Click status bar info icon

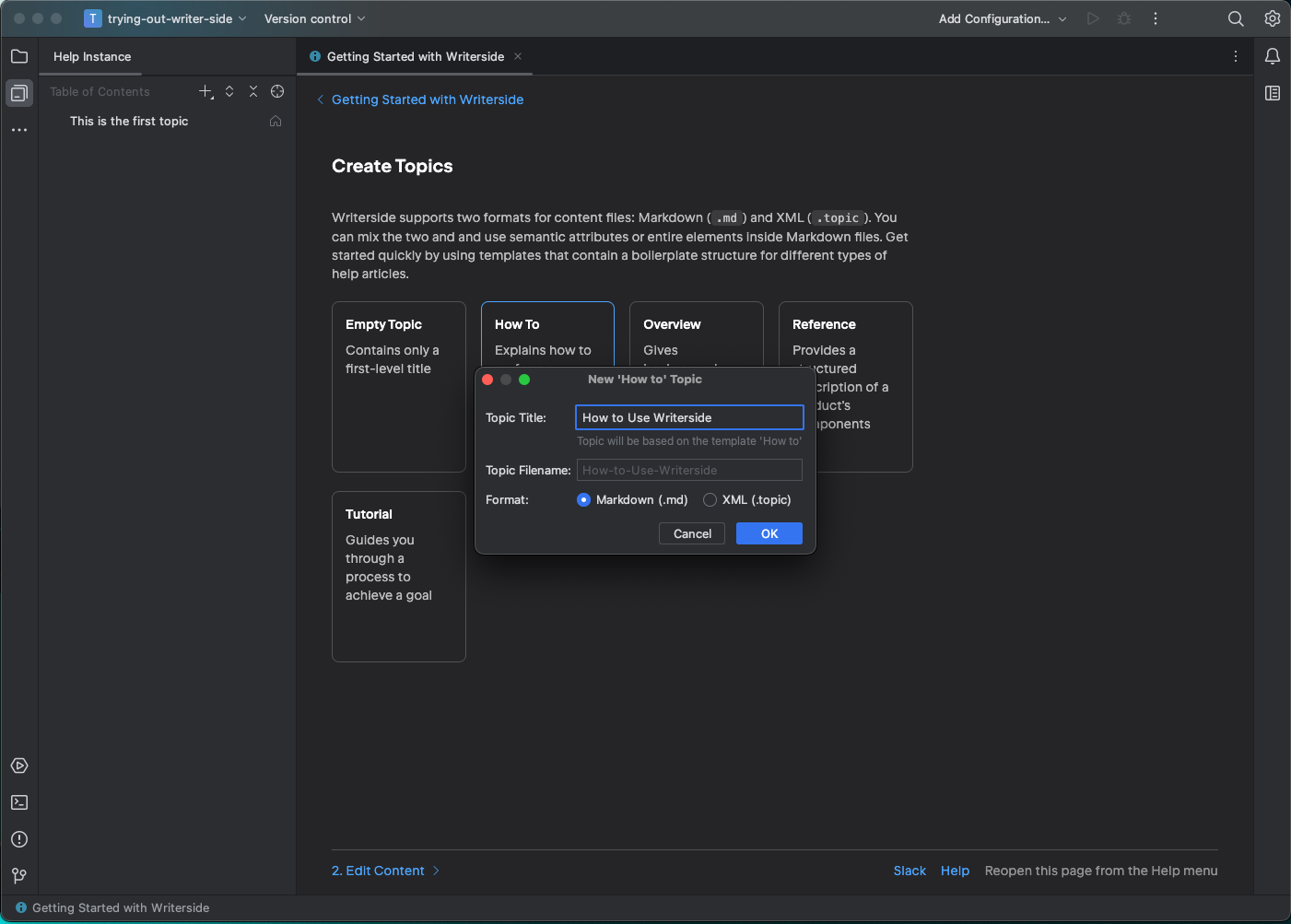(x=21, y=907)
